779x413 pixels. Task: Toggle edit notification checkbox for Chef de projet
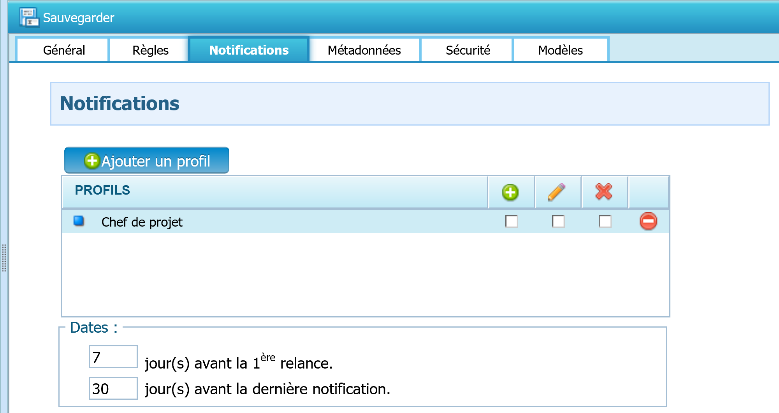pyautogui.click(x=558, y=222)
